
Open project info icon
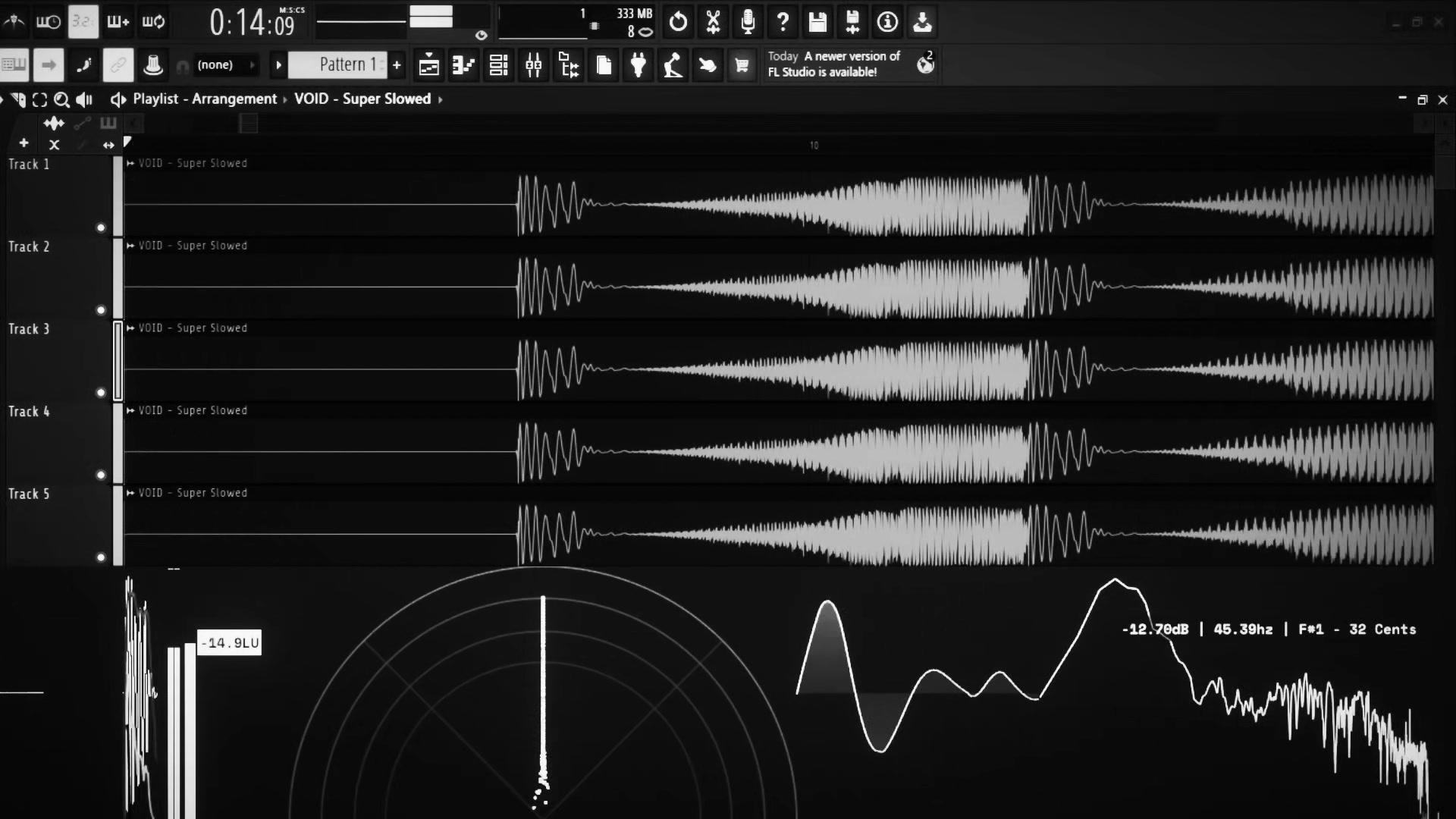(x=887, y=22)
